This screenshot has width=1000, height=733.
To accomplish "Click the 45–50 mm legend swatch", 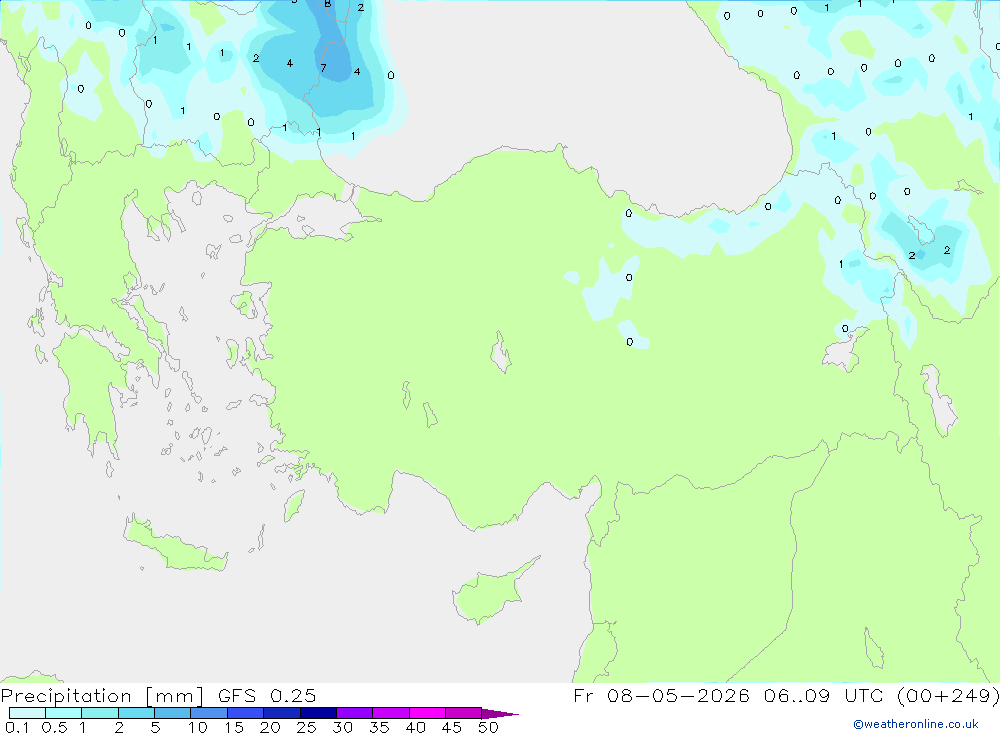I will click(464, 713).
